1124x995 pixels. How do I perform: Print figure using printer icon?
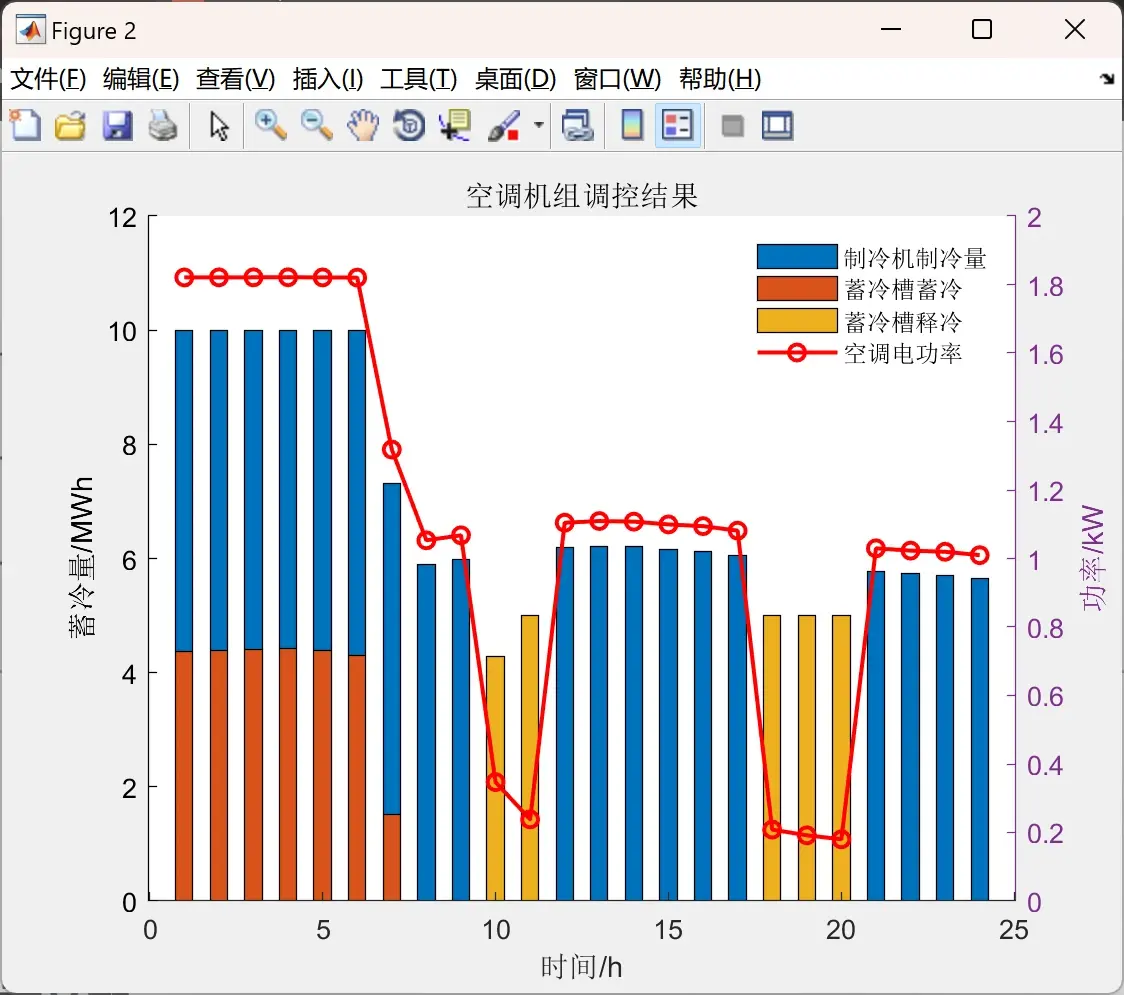pyautogui.click(x=163, y=125)
